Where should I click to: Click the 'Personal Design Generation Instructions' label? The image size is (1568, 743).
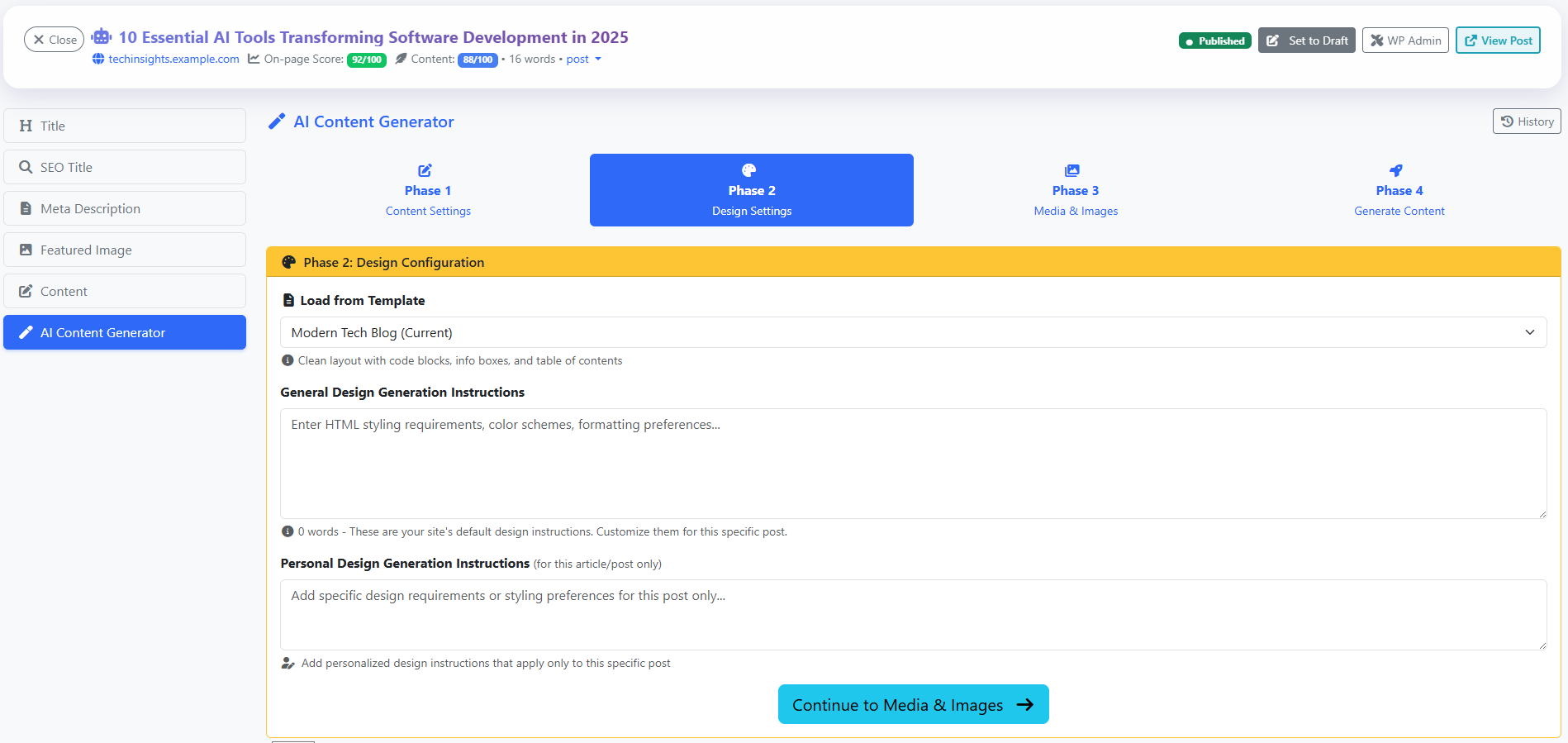click(405, 563)
